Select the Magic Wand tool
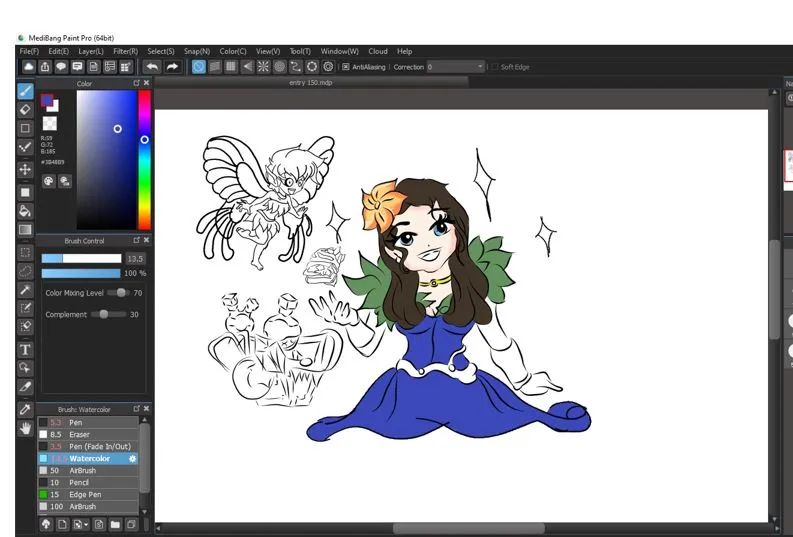Screen dimensions: 793x537 click(x=25, y=290)
